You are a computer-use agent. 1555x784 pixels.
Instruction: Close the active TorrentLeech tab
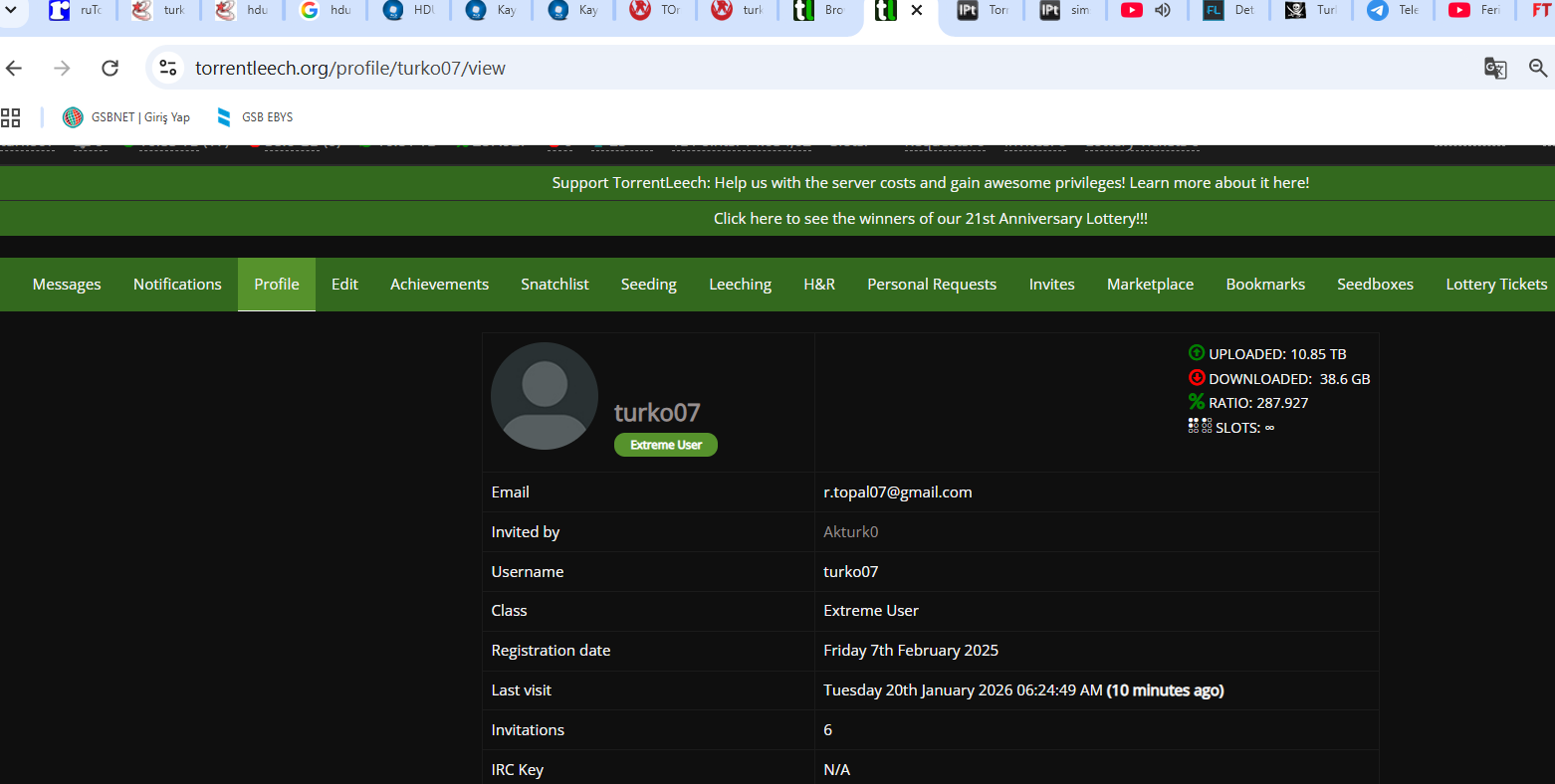tap(917, 10)
